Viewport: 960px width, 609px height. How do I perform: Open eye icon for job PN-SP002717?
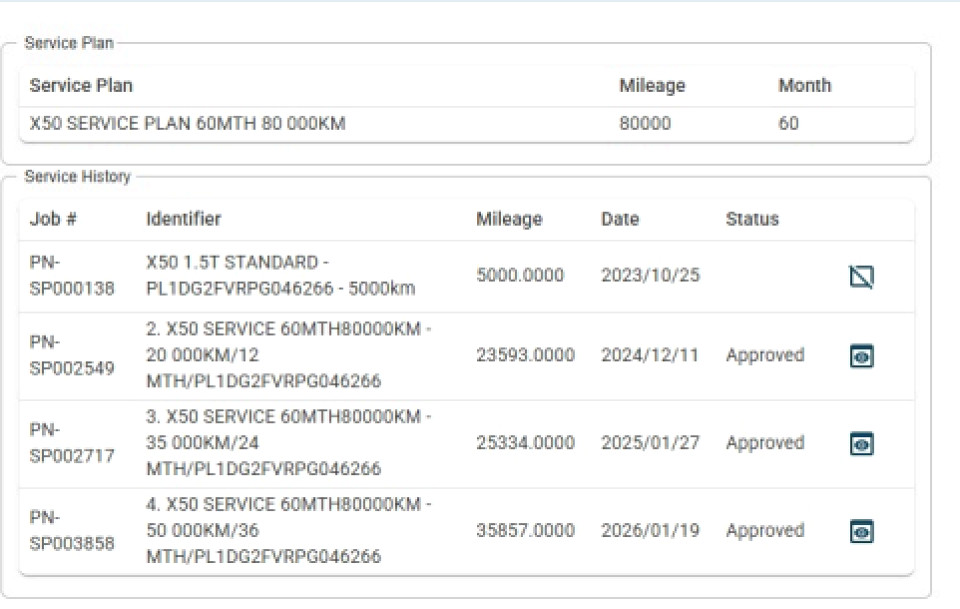pos(861,444)
